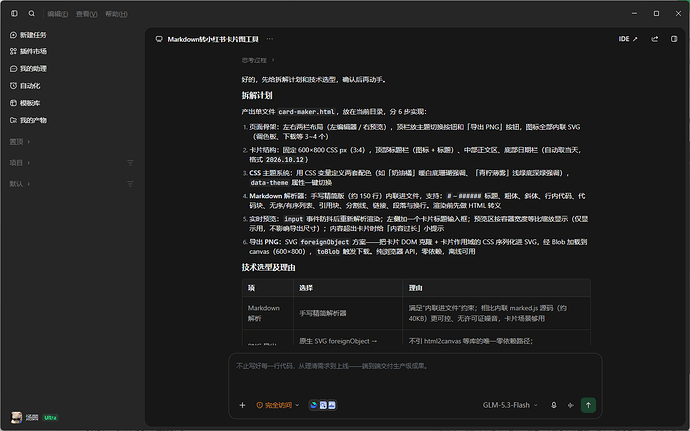Click the filter icon beside 项目
690x431 pixels.
point(130,163)
